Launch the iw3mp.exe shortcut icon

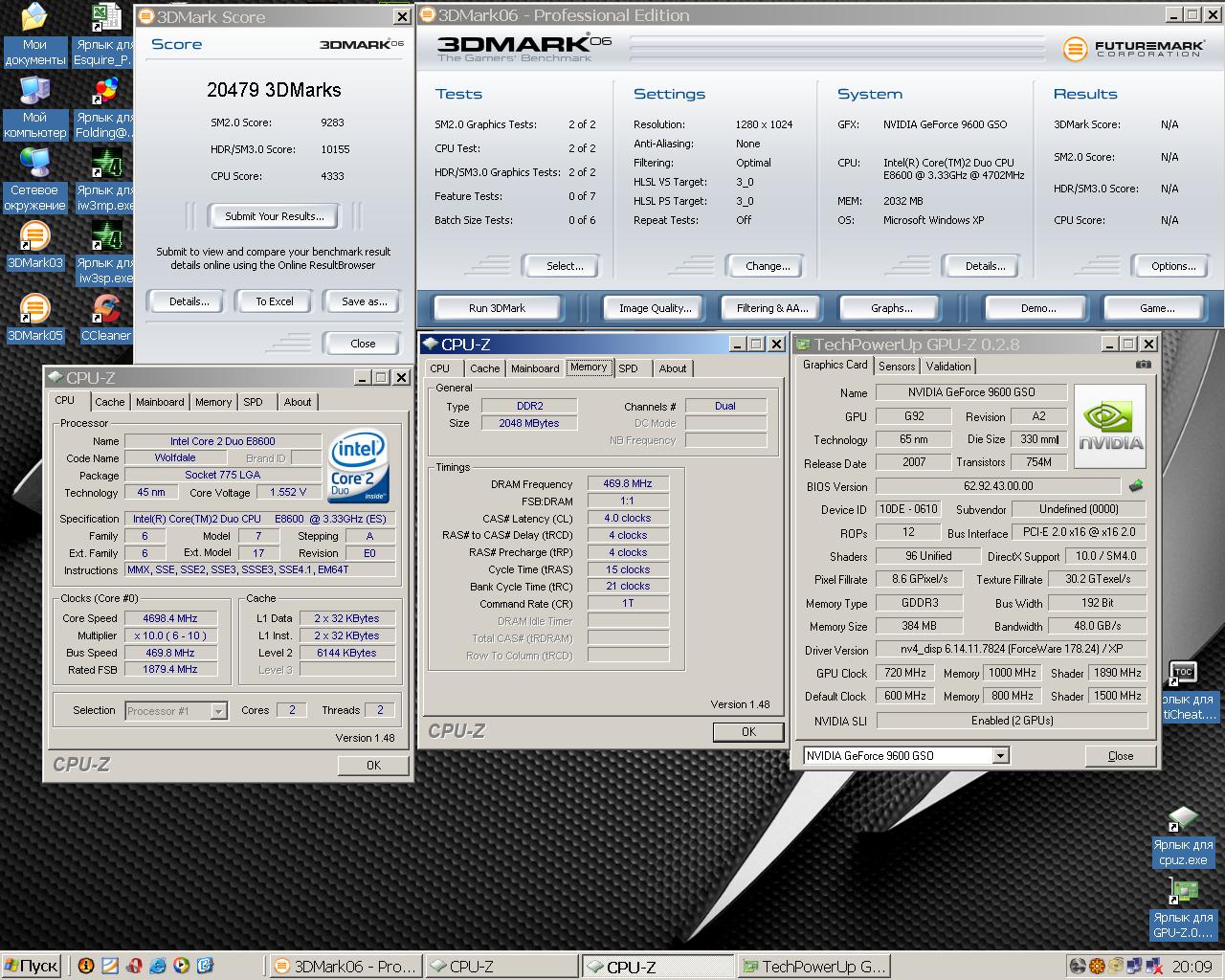coord(105,180)
